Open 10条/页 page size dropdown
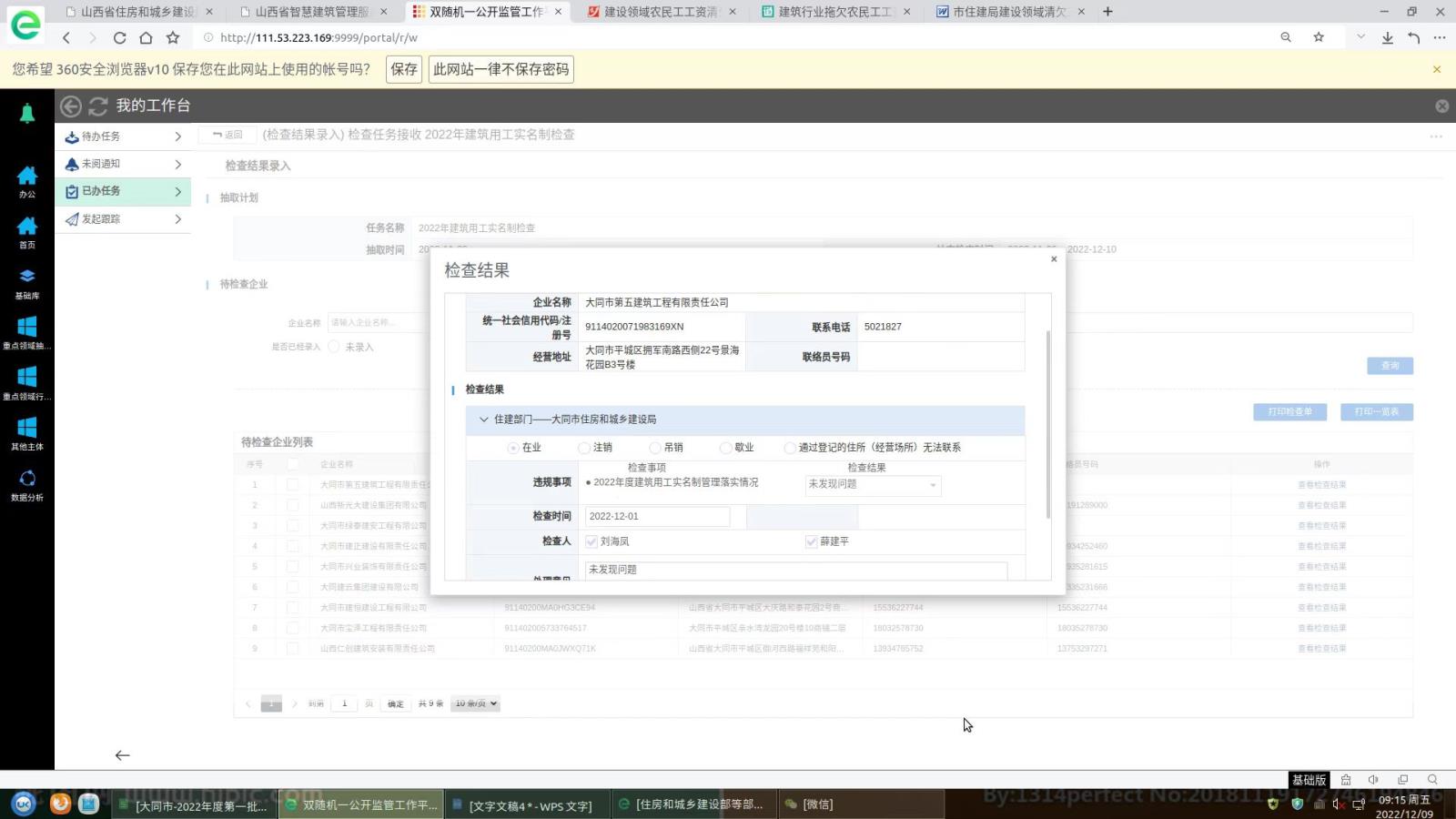The height and width of the screenshot is (819, 1456). point(476,703)
